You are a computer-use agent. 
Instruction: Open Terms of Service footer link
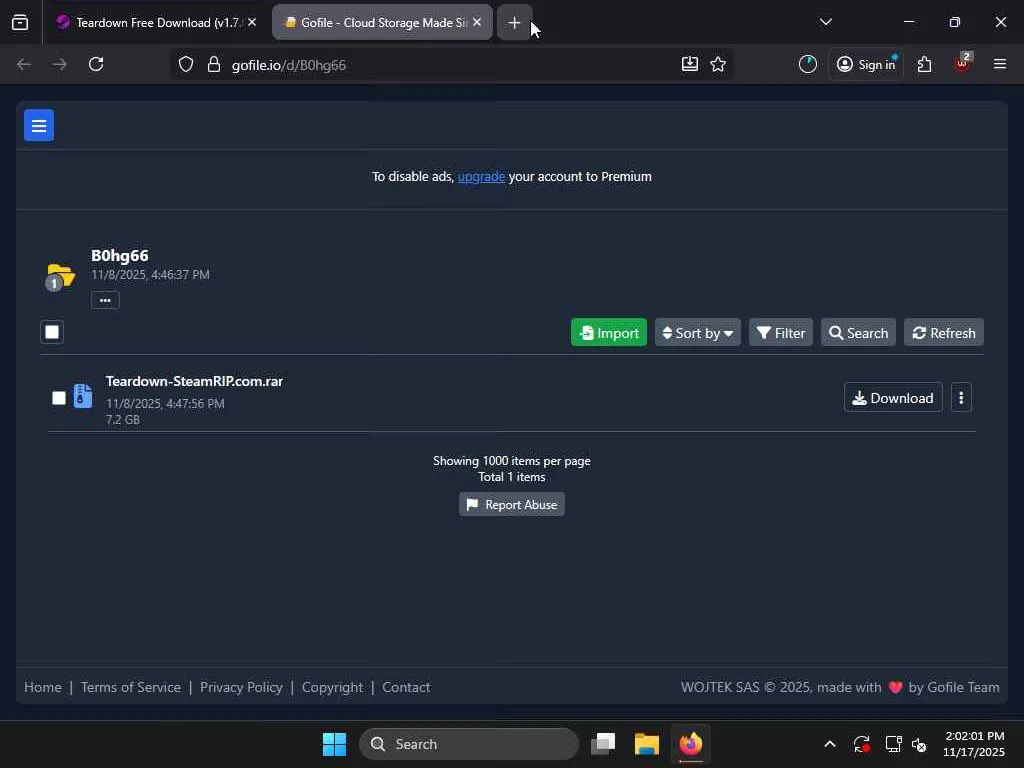click(131, 687)
